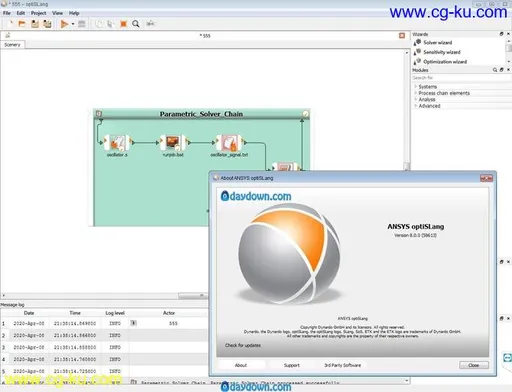Click the gray pause icon after Run

[x=82, y=24]
